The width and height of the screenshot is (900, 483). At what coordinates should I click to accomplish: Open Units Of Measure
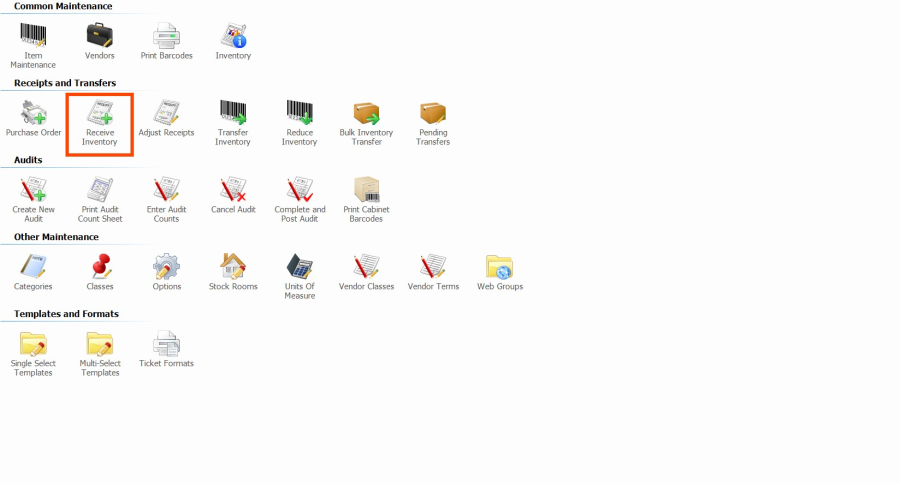click(299, 267)
